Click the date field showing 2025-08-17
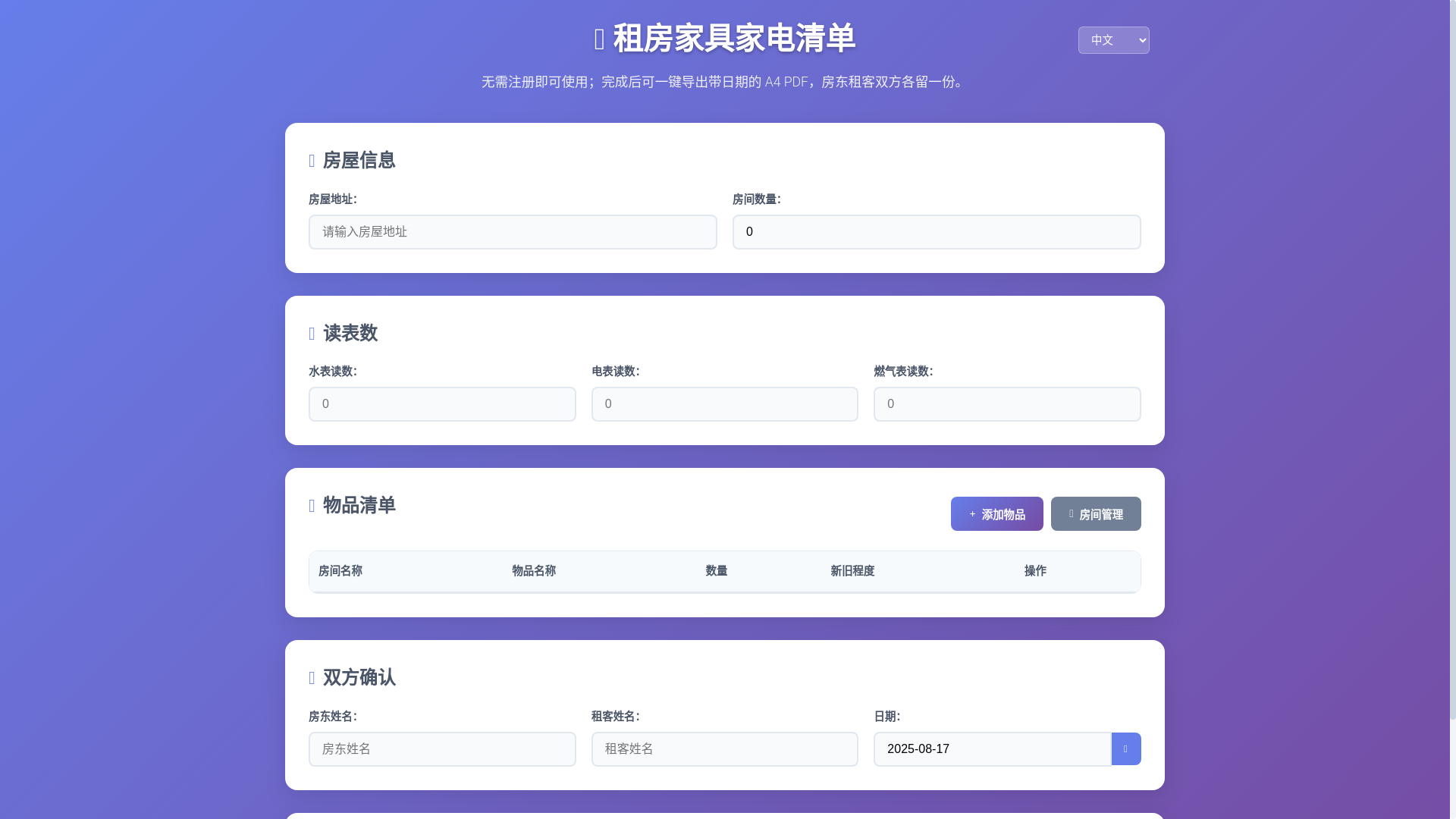The image size is (1456, 819). [x=993, y=749]
